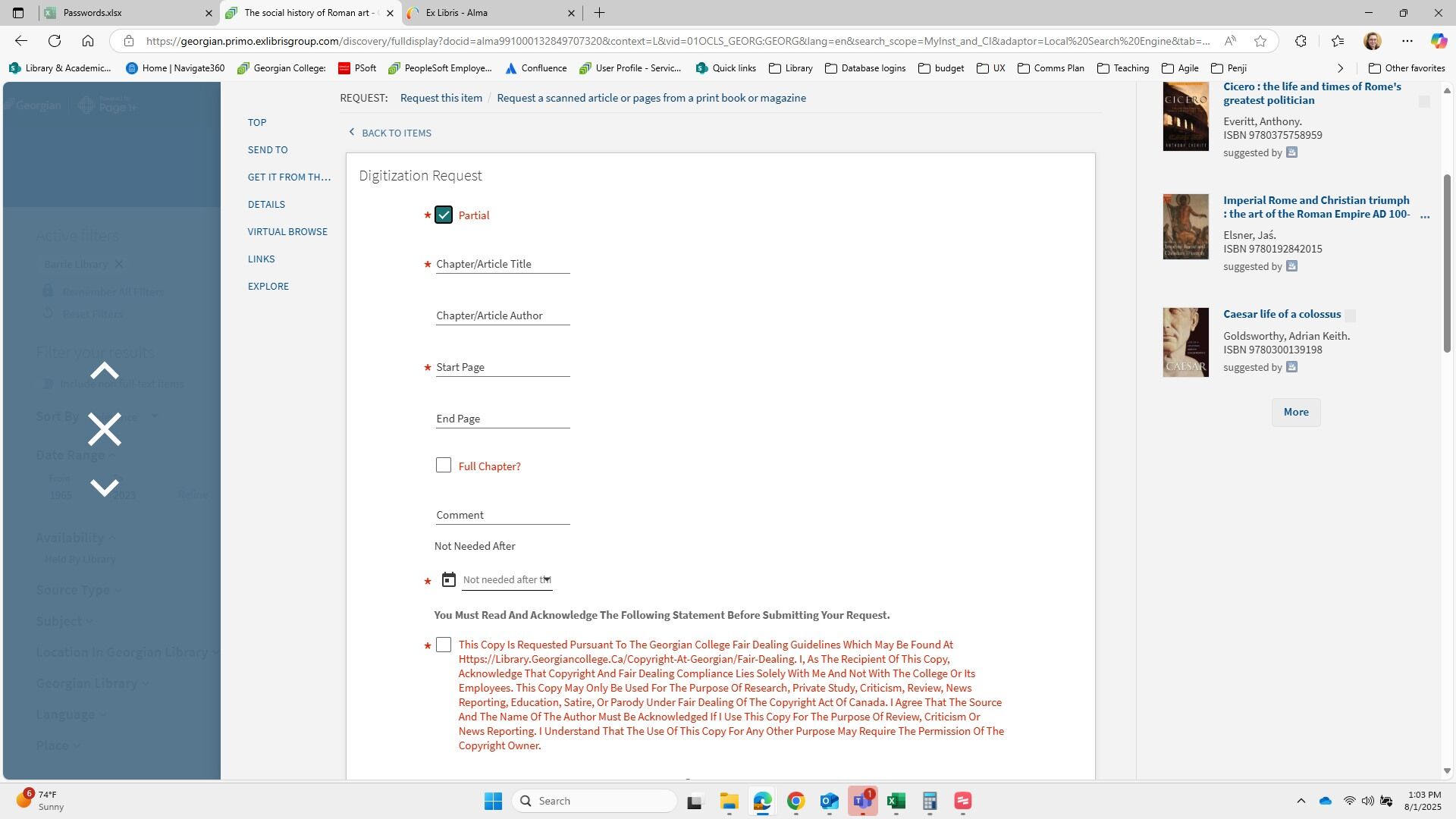Click the Comment input field
Image resolution: width=1456 pixels, height=819 pixels.
click(x=503, y=515)
